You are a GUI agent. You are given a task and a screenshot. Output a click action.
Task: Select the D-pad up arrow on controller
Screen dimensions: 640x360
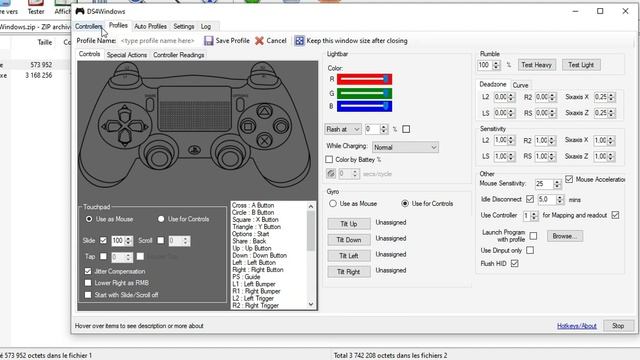pyautogui.click(x=124, y=113)
